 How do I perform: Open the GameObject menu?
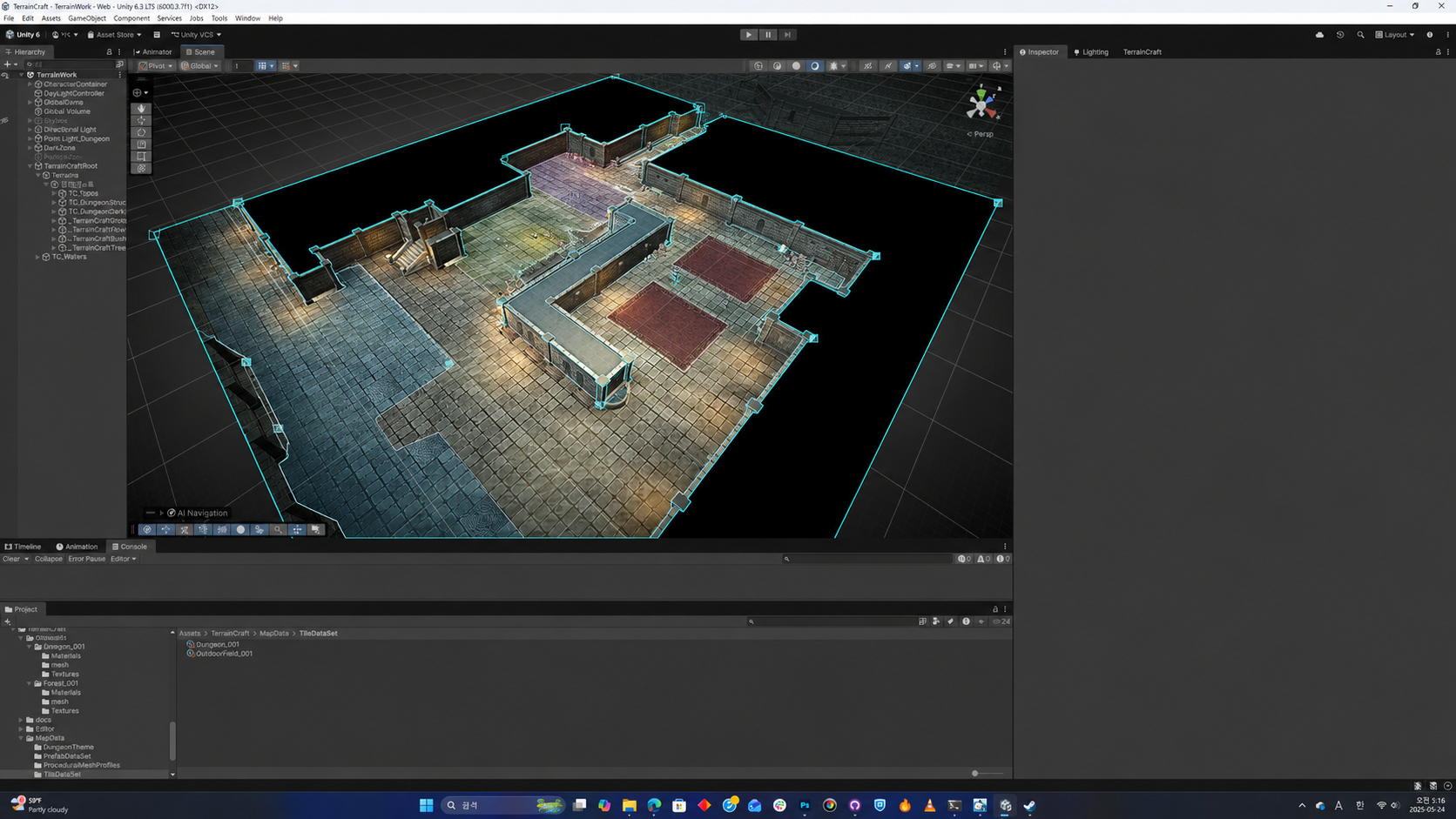click(87, 18)
